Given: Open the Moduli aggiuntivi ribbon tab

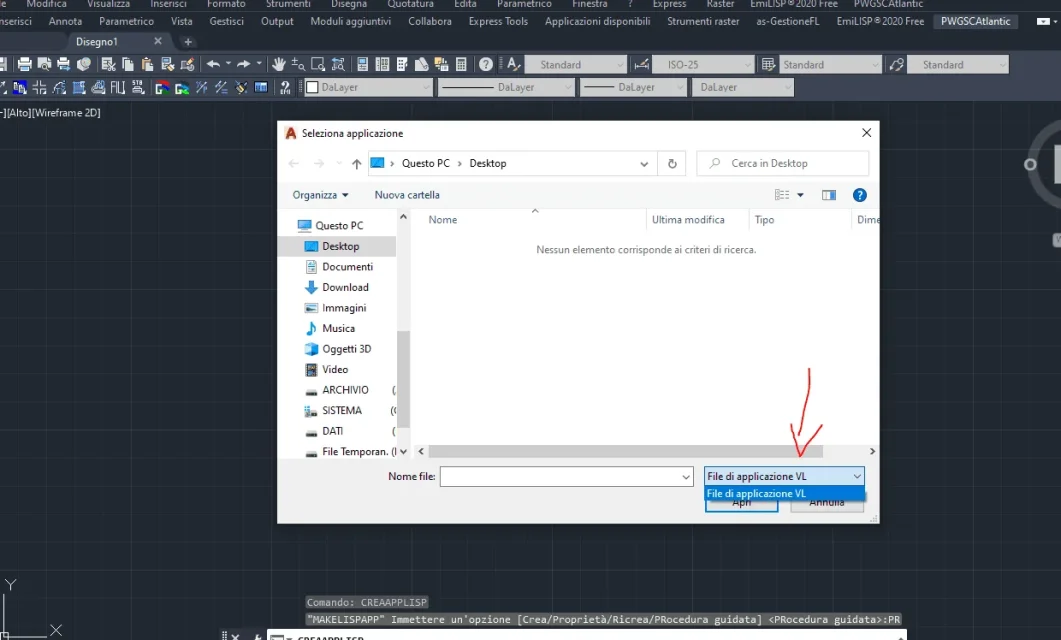Looking at the screenshot, I should [x=351, y=22].
